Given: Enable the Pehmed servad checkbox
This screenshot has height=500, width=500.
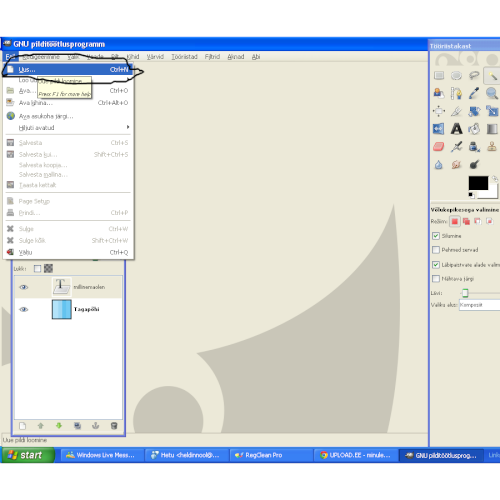Looking at the screenshot, I should click(x=436, y=250).
